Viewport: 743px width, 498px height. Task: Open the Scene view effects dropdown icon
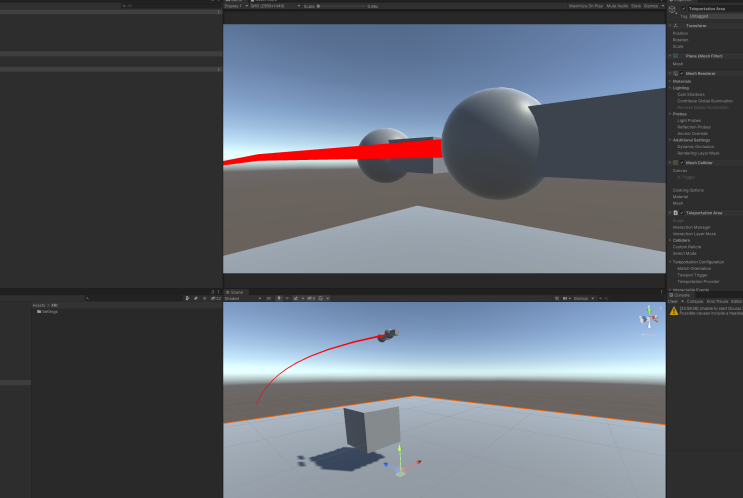(297, 299)
